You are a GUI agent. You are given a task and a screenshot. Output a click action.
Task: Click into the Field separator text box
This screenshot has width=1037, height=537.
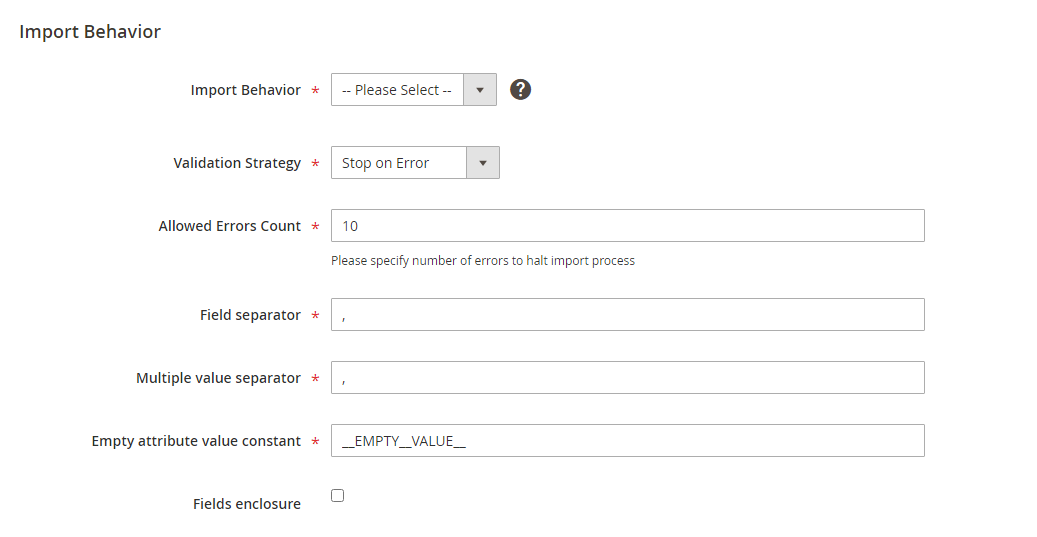coord(627,315)
